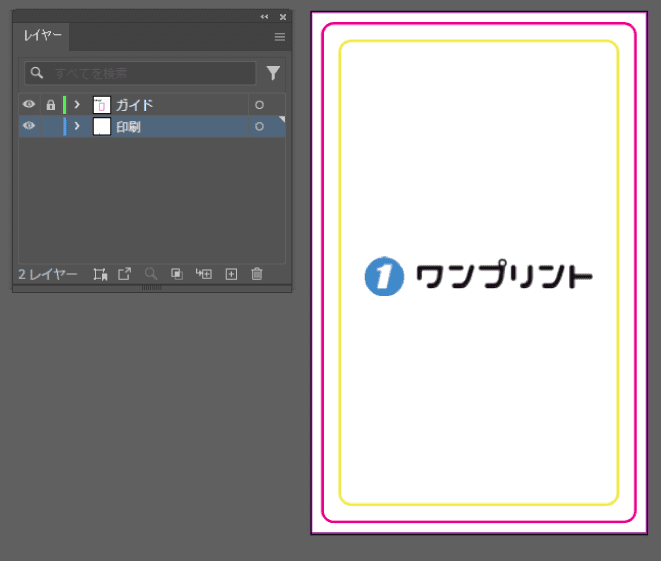
Task: Hide the 印刷 layer with eye icon
Action: pyautogui.click(x=29, y=126)
